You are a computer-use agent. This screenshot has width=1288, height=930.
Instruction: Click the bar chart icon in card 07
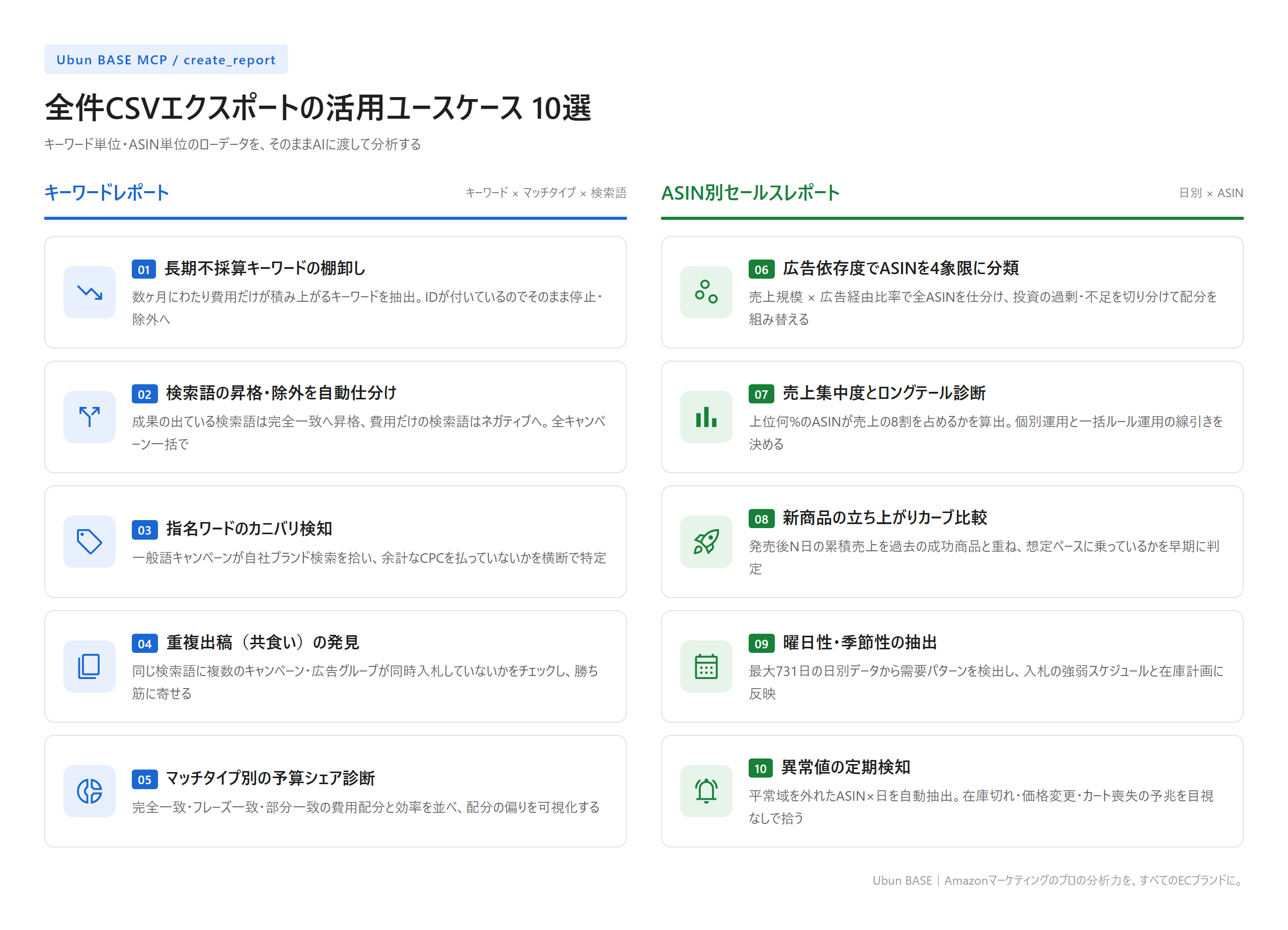(706, 417)
